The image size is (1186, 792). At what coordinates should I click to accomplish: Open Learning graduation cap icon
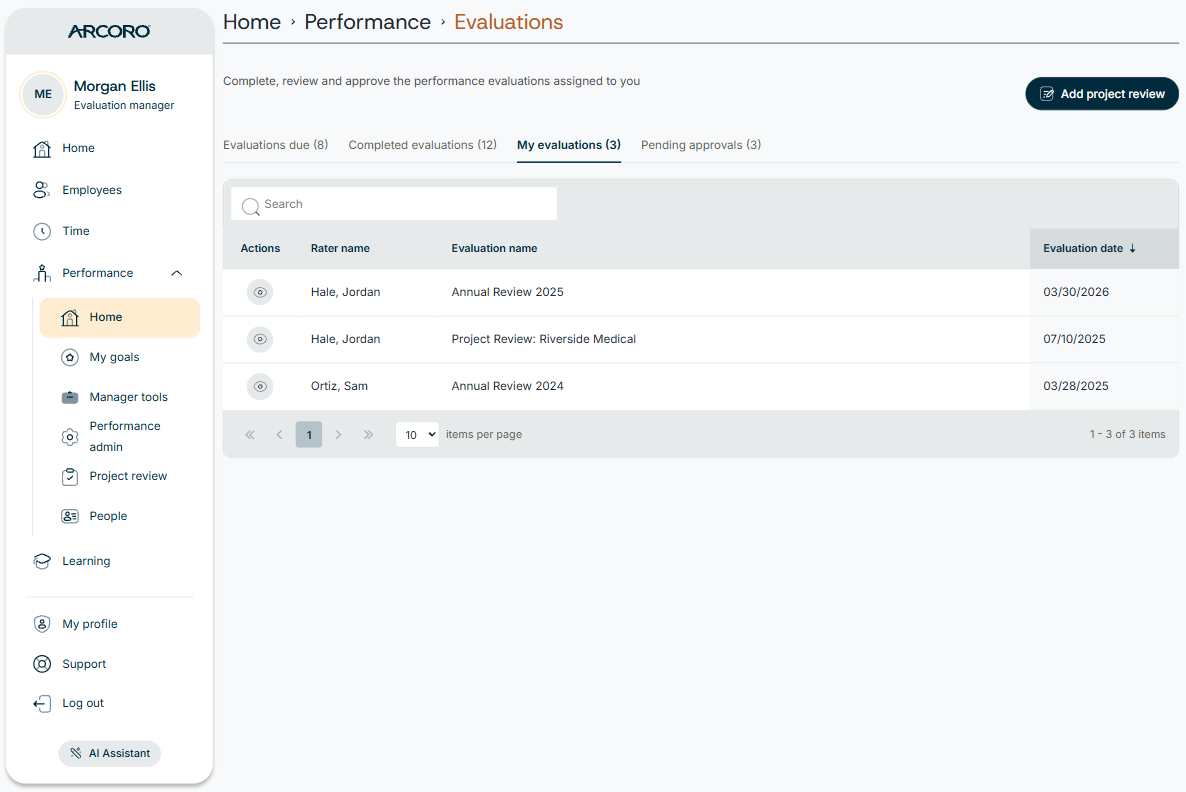pos(42,561)
